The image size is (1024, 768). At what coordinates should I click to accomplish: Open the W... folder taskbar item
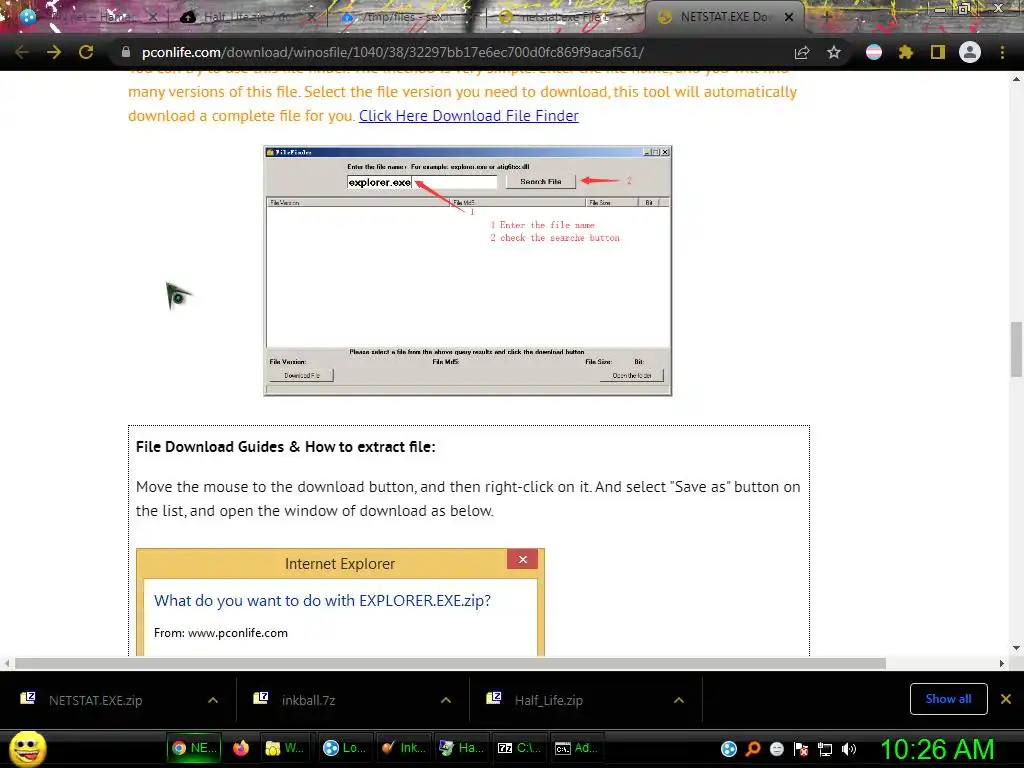pyautogui.click(x=284, y=748)
